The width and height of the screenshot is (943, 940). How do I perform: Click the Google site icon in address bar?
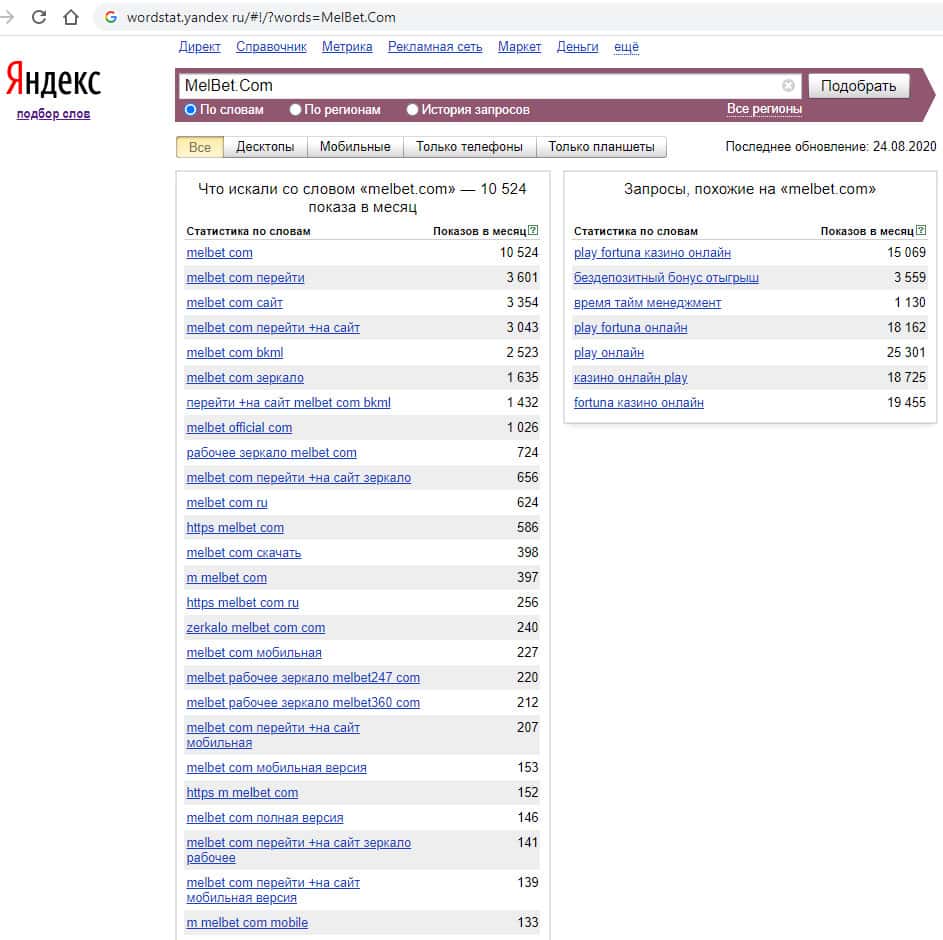pyautogui.click(x=110, y=17)
